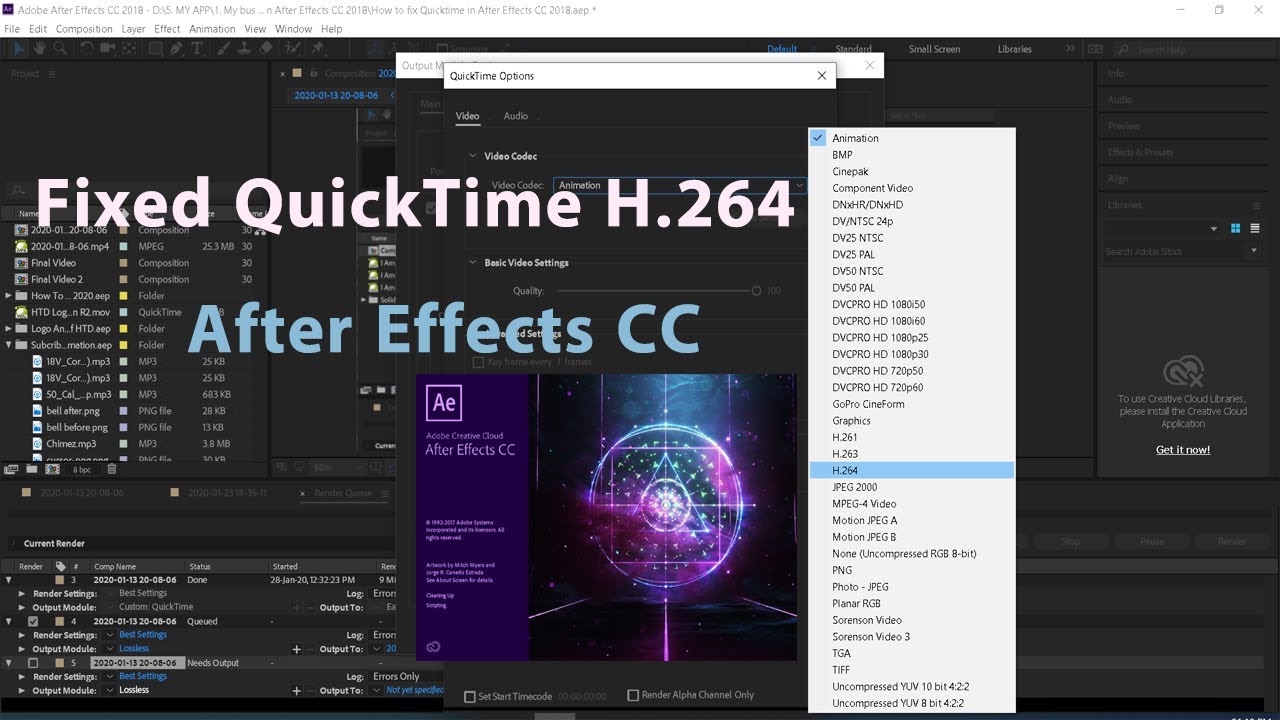
Task: Select the Pen tool
Action: pyautogui.click(x=177, y=48)
